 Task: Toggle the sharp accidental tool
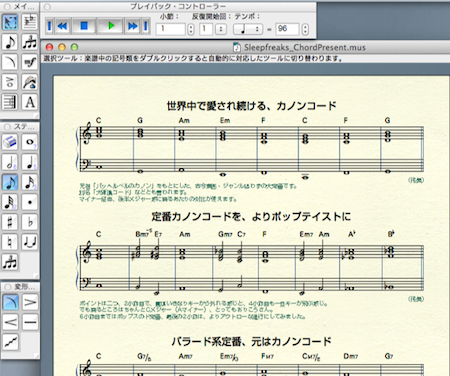(x=10, y=222)
